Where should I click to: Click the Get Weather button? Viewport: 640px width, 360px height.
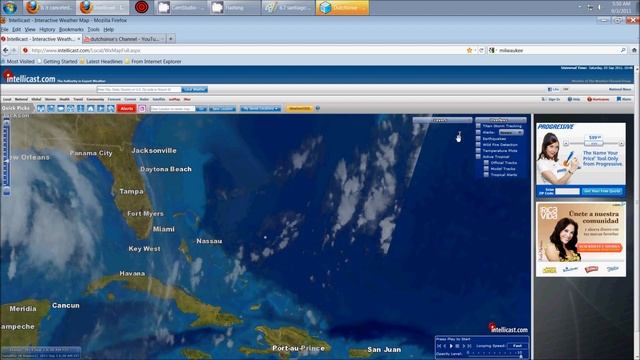pos(195,89)
